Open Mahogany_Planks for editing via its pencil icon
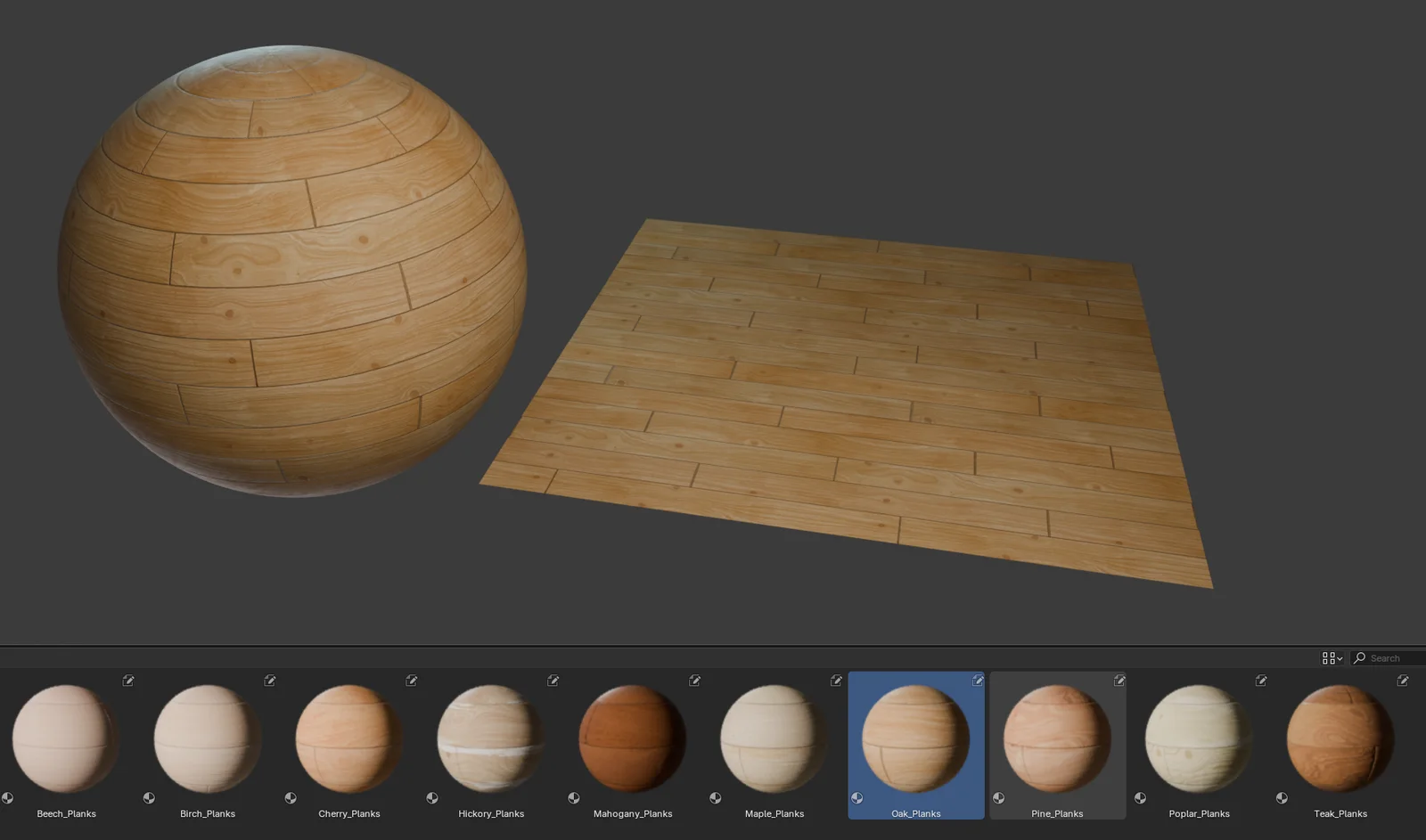This screenshot has height=840, width=1426. pyautogui.click(x=694, y=680)
